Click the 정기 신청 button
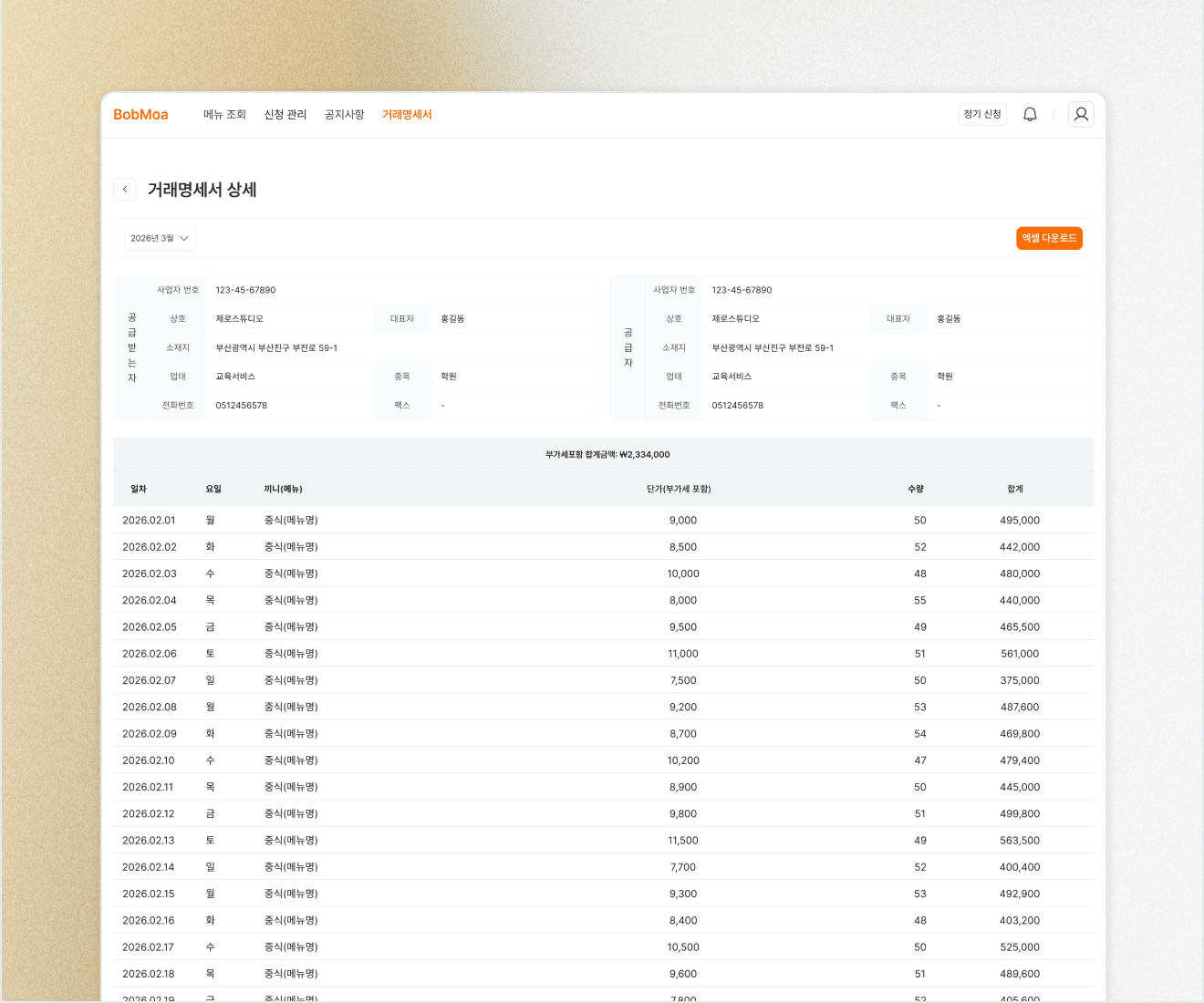Screen dimensions: 1204x1003 (x=982, y=114)
